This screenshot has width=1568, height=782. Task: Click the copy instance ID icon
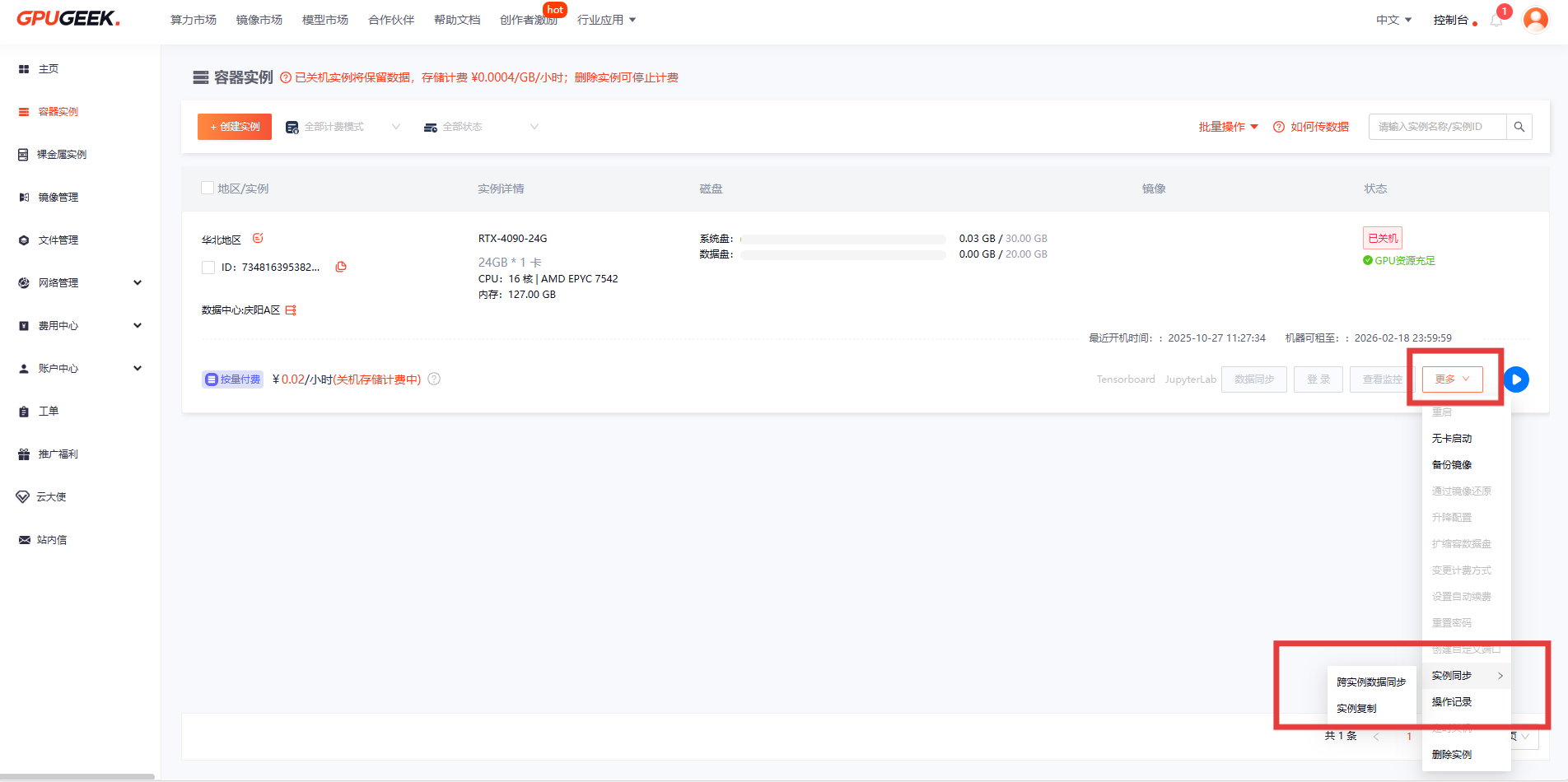click(x=341, y=267)
